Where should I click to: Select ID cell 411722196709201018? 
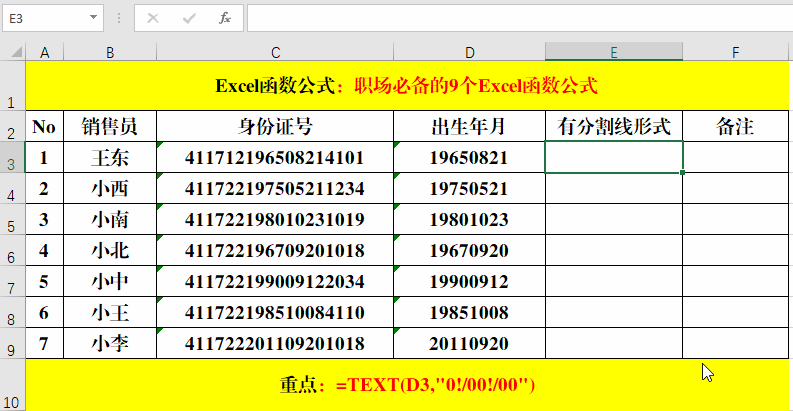click(275, 250)
